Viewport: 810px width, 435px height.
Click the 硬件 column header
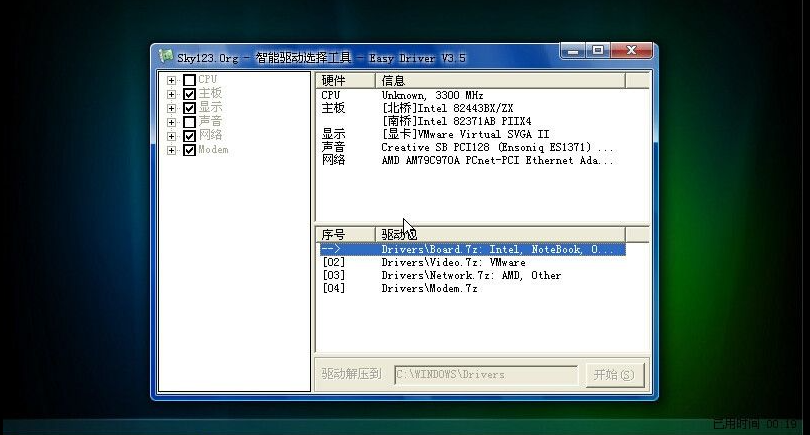(346, 81)
